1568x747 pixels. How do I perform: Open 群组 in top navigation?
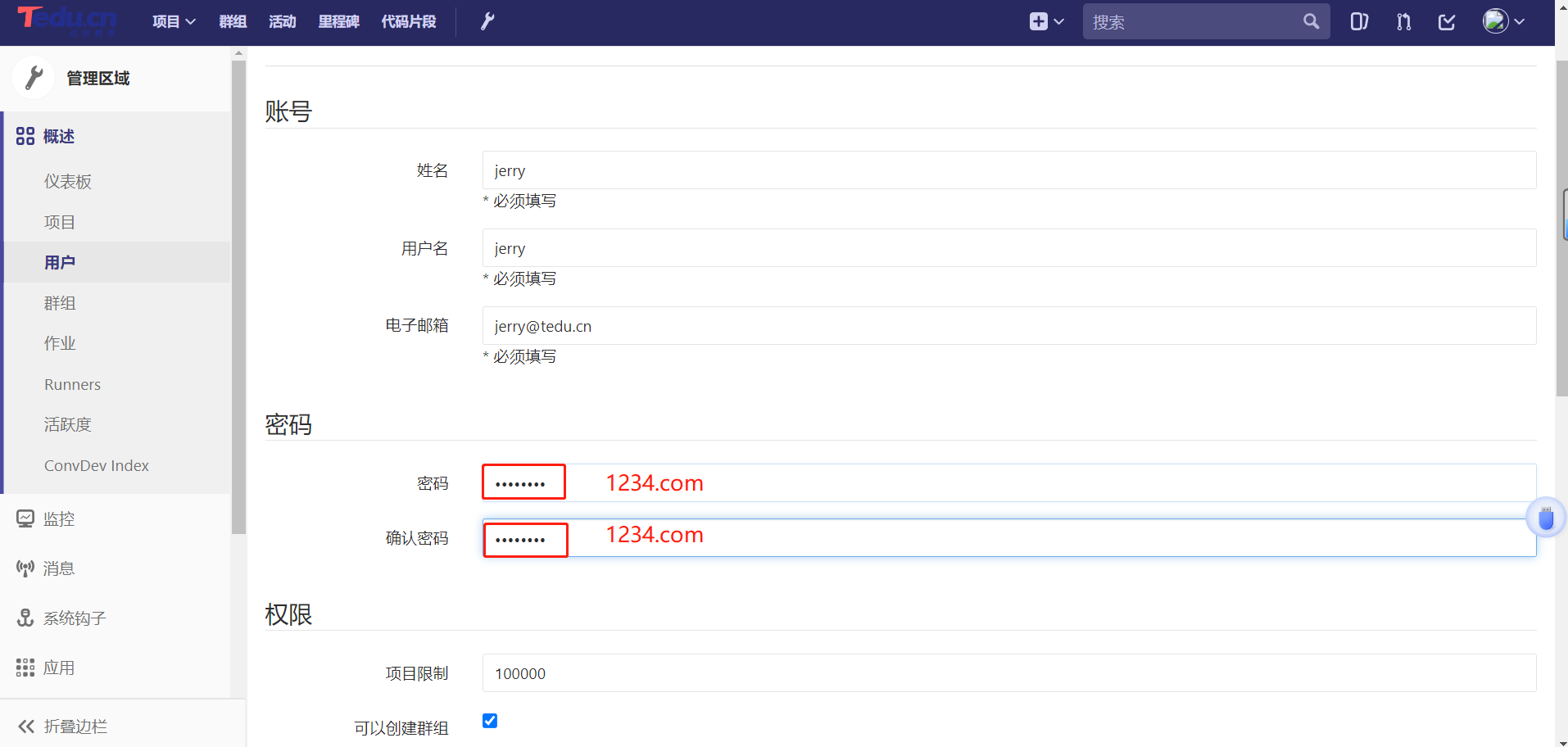pos(233,21)
